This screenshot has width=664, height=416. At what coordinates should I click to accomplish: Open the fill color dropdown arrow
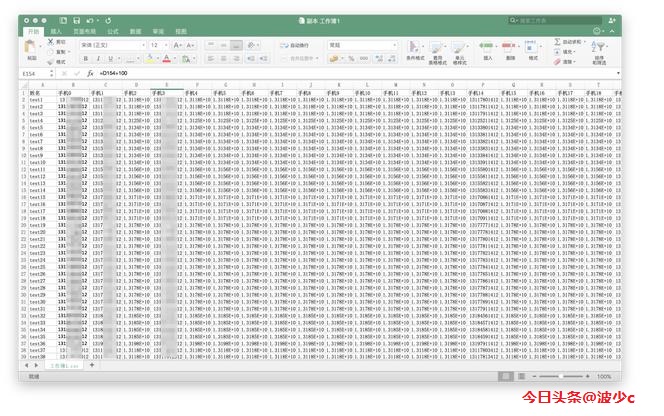tap(157, 59)
